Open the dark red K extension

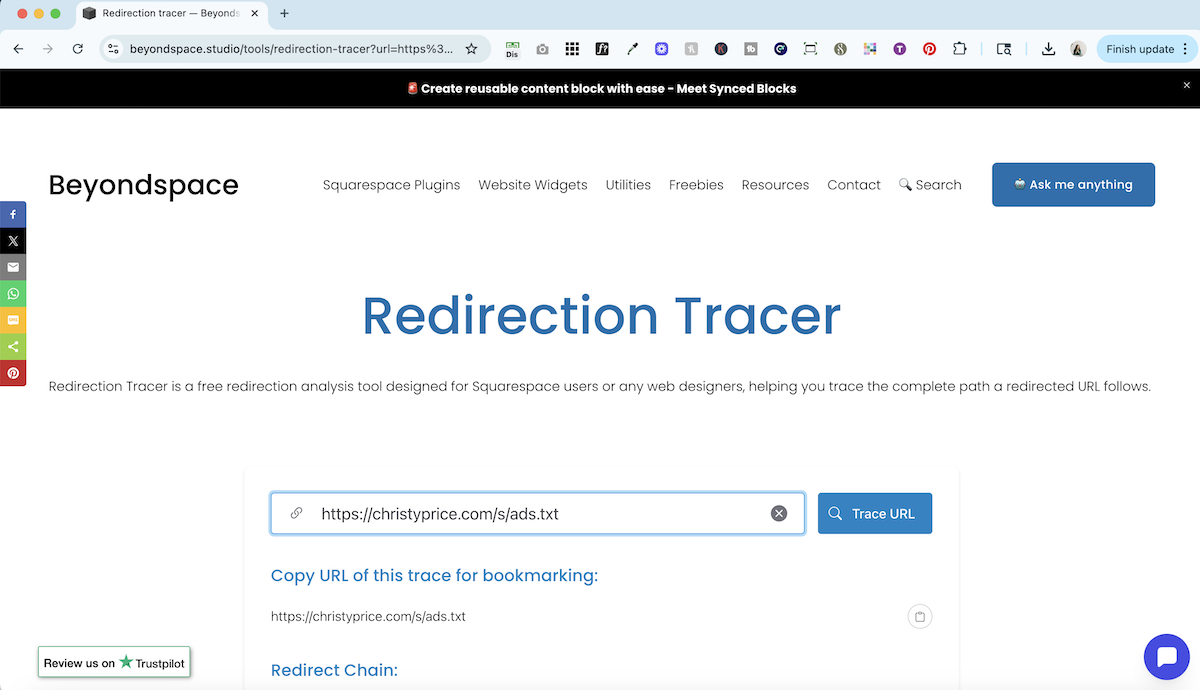pos(721,48)
